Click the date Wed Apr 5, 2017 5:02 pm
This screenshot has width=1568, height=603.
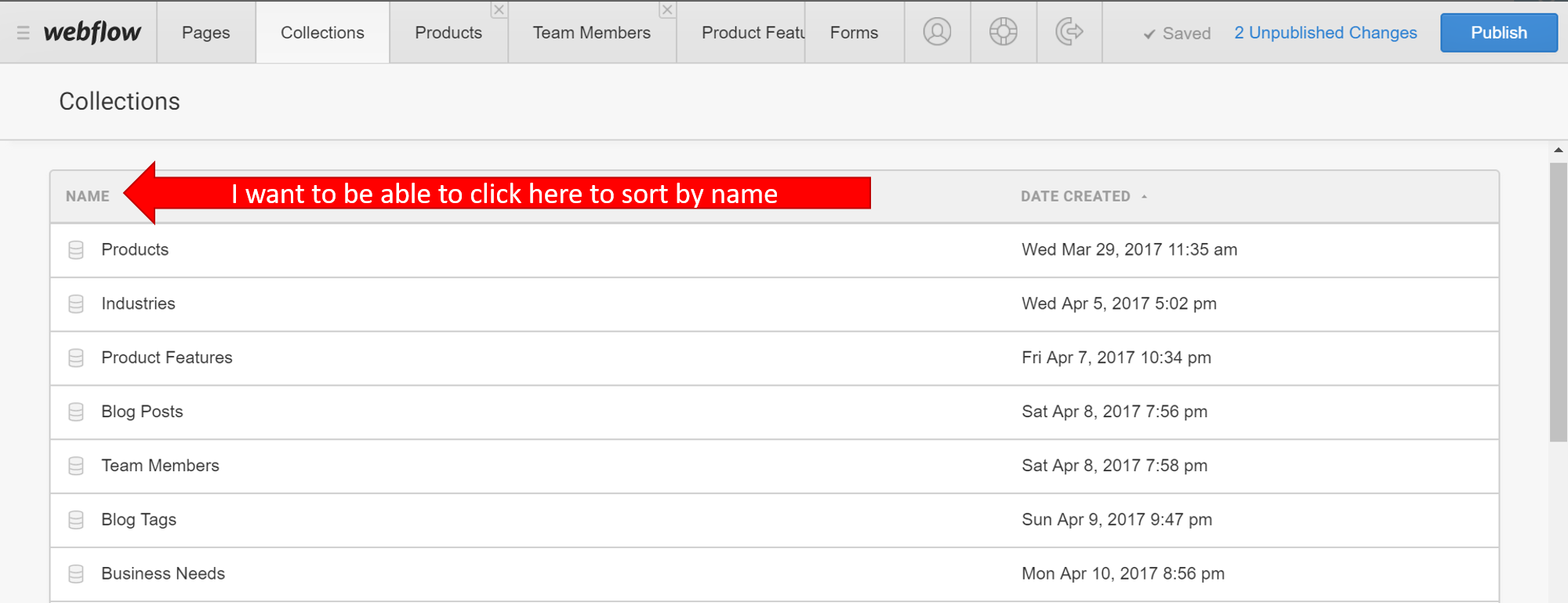tap(1120, 303)
